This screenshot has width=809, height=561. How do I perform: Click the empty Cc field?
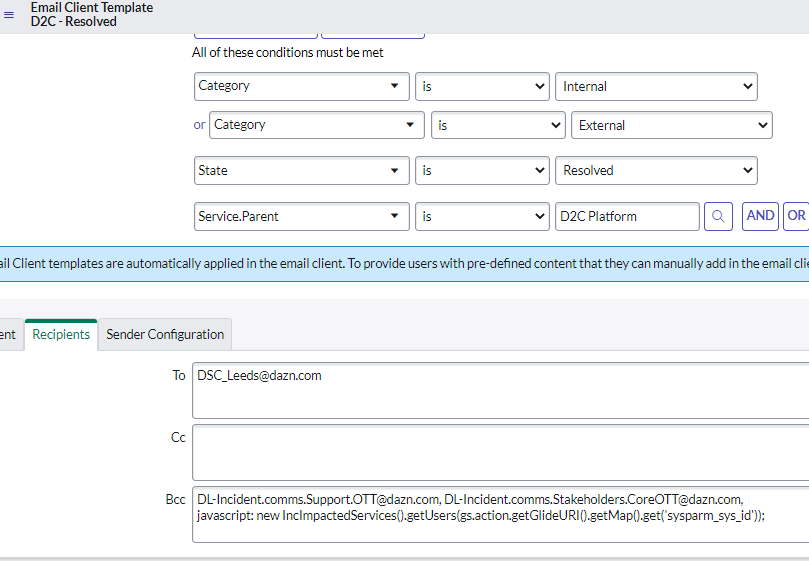pyautogui.click(x=500, y=453)
